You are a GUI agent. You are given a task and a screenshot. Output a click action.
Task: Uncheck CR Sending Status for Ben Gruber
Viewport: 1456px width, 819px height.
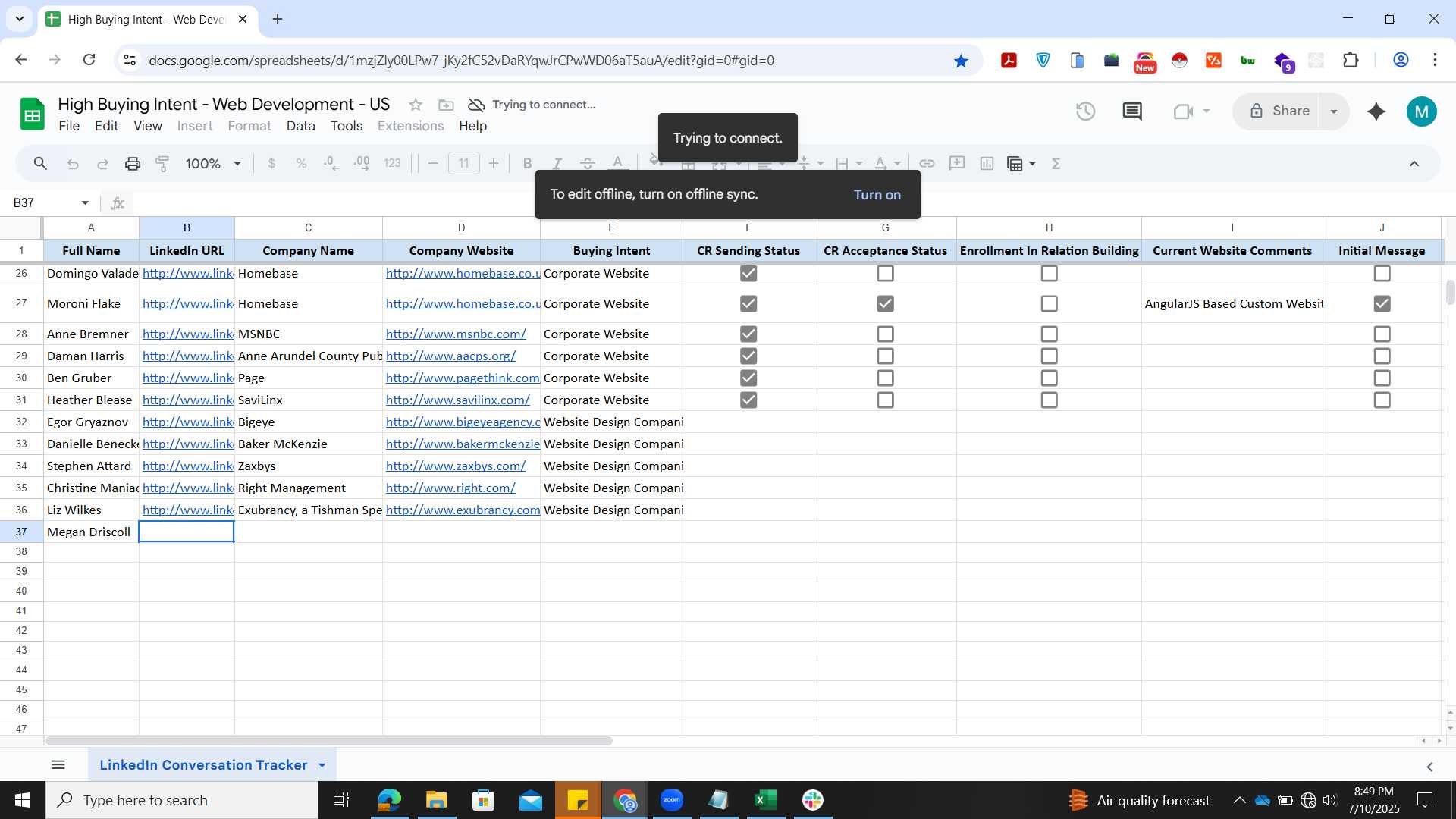(748, 378)
